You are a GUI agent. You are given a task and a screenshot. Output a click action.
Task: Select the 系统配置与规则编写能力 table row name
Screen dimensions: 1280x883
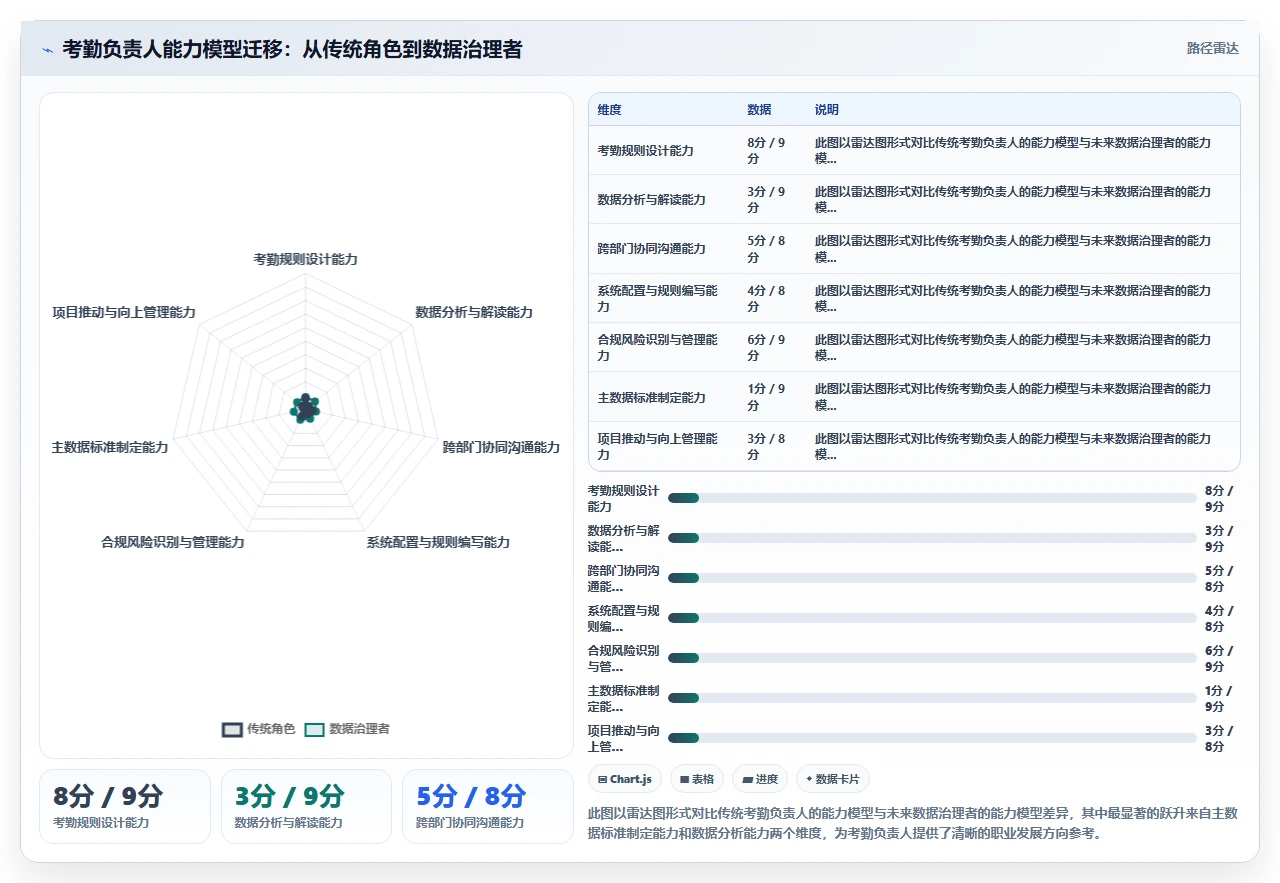(658, 299)
